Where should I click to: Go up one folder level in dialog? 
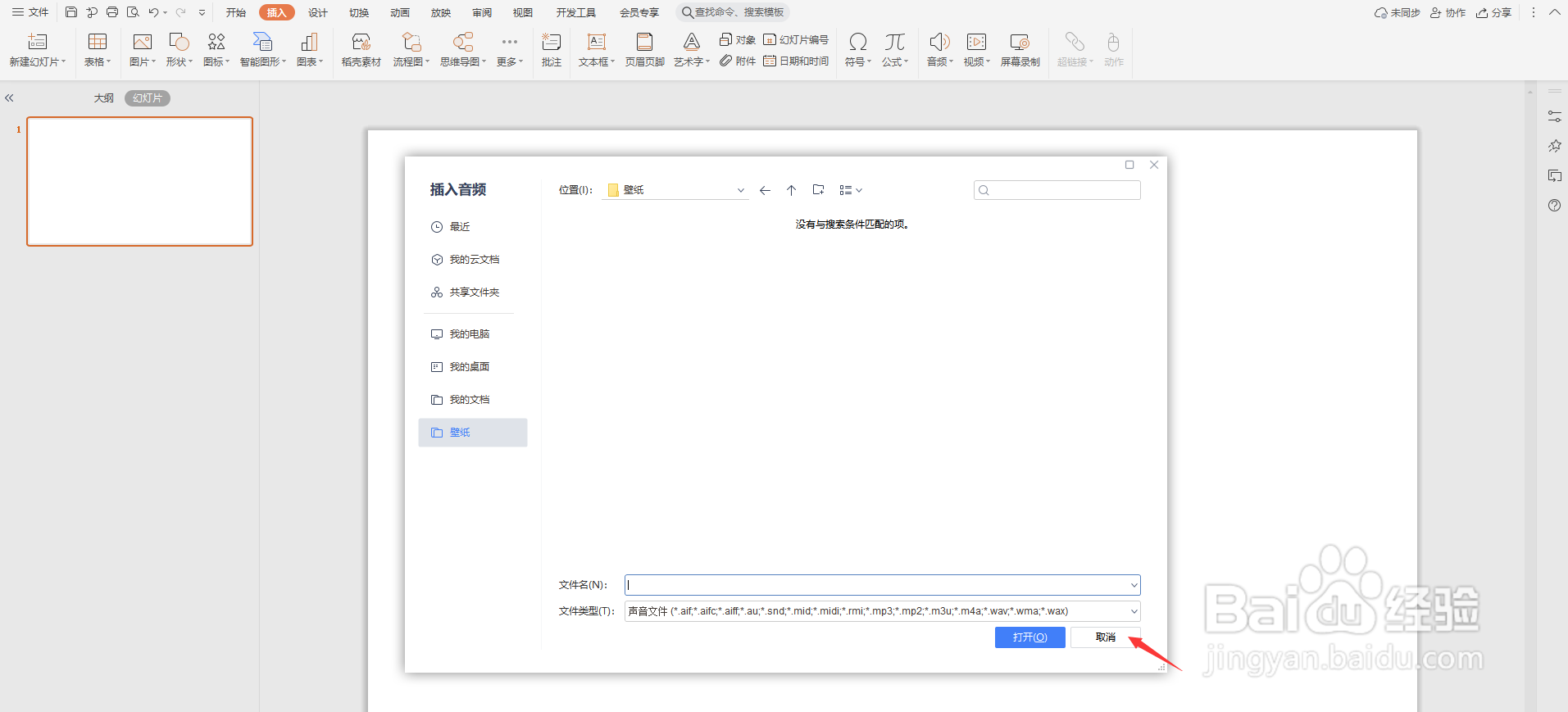792,190
